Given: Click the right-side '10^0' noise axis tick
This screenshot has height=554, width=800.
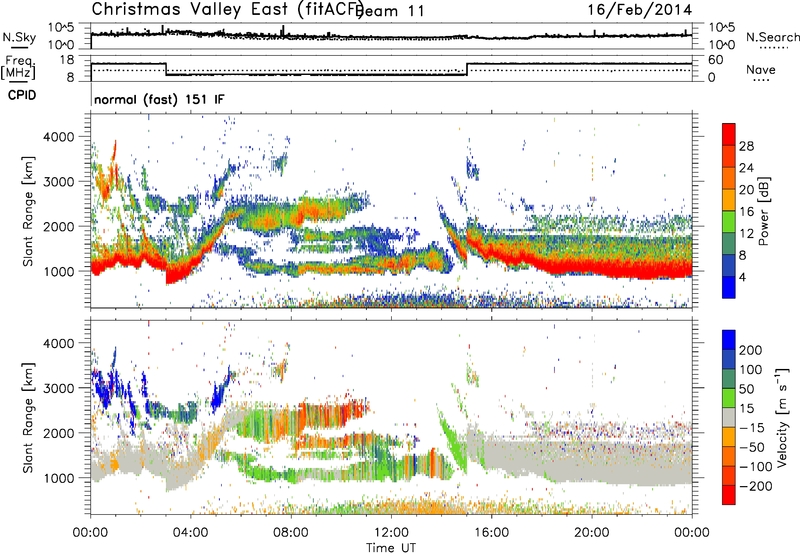Looking at the screenshot, I should [x=722, y=45].
